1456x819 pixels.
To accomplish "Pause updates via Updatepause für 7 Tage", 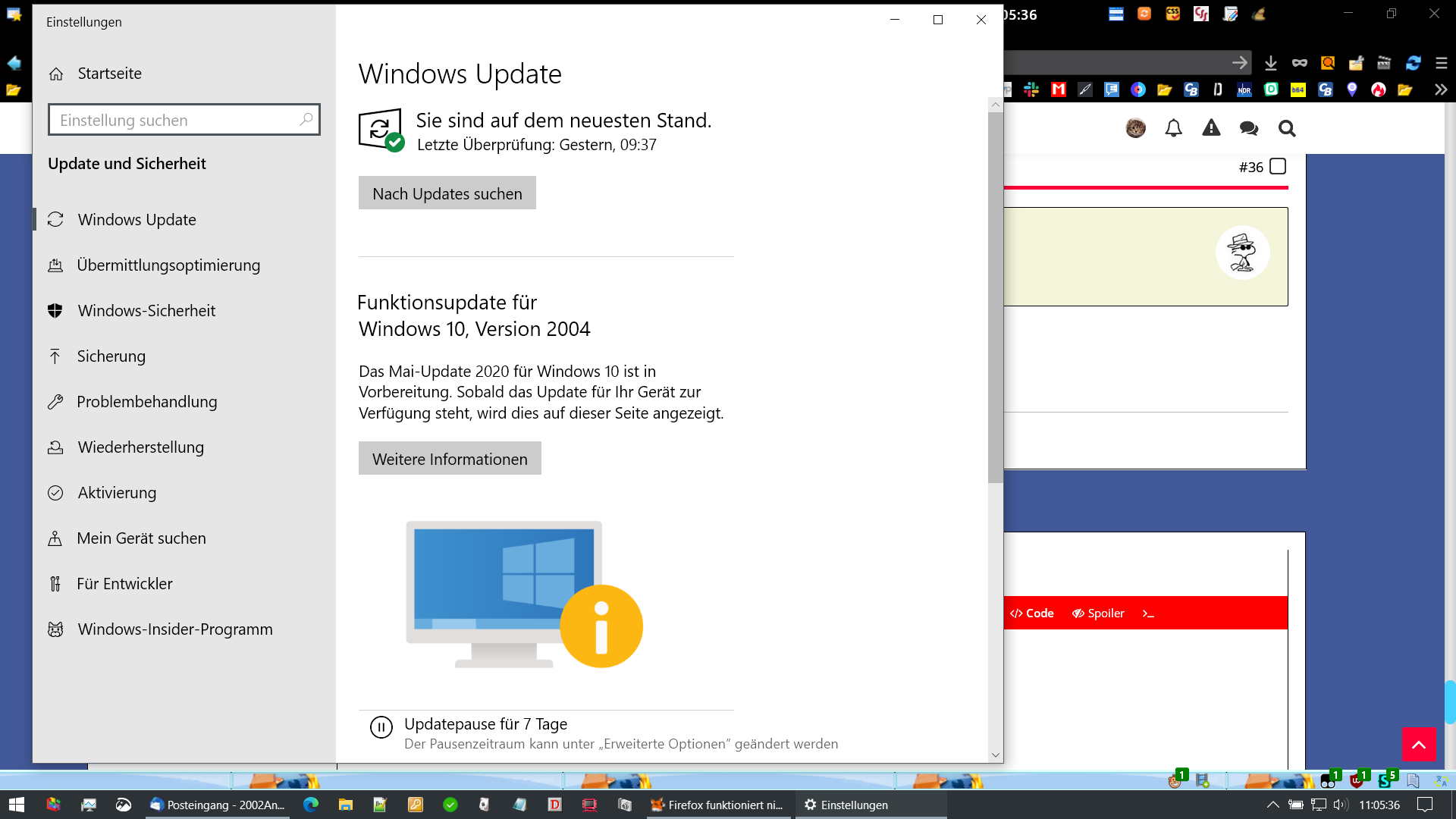I will pos(485,724).
